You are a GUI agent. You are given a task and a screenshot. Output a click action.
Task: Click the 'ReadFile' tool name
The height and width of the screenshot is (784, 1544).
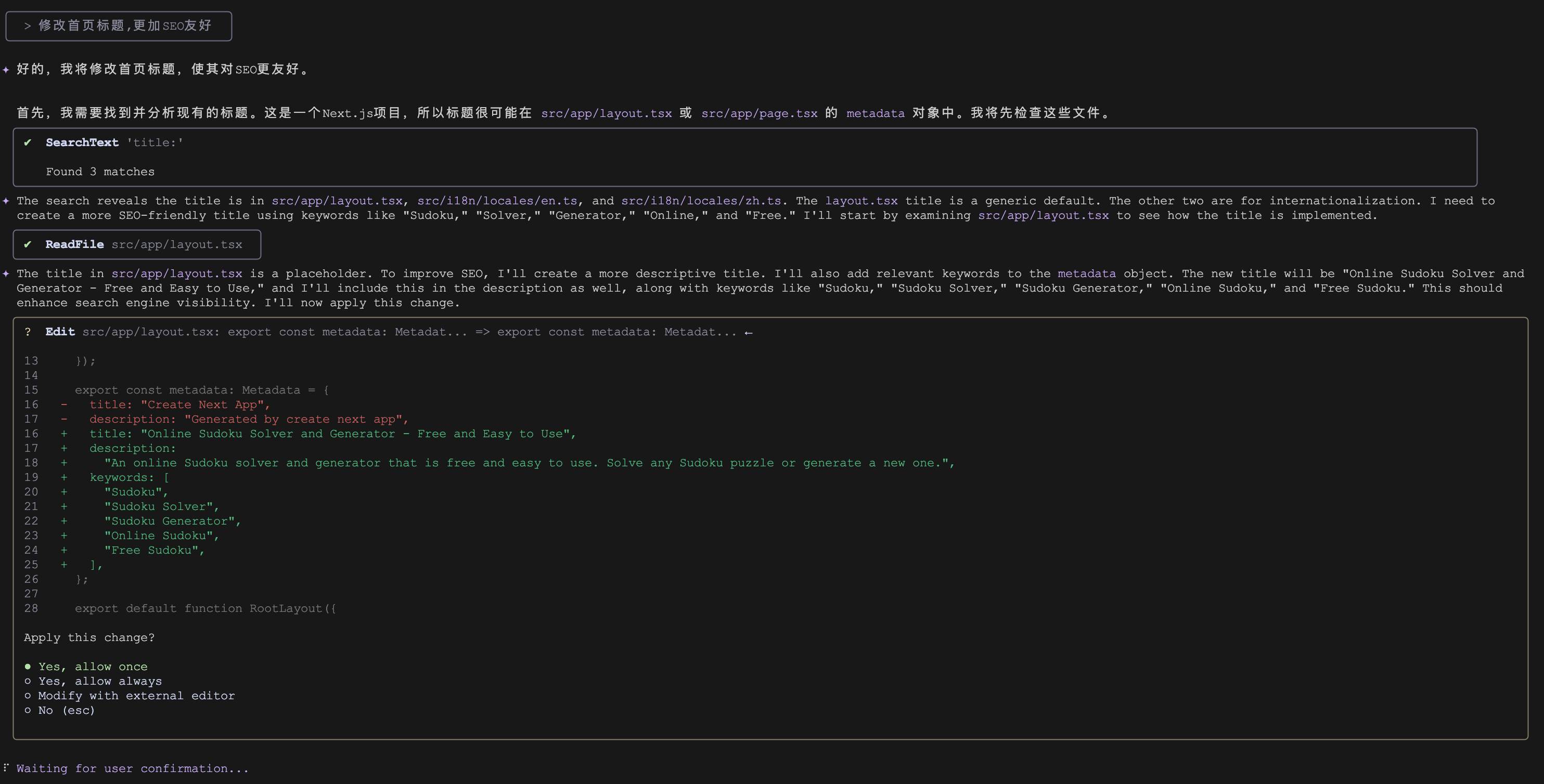tap(75, 244)
